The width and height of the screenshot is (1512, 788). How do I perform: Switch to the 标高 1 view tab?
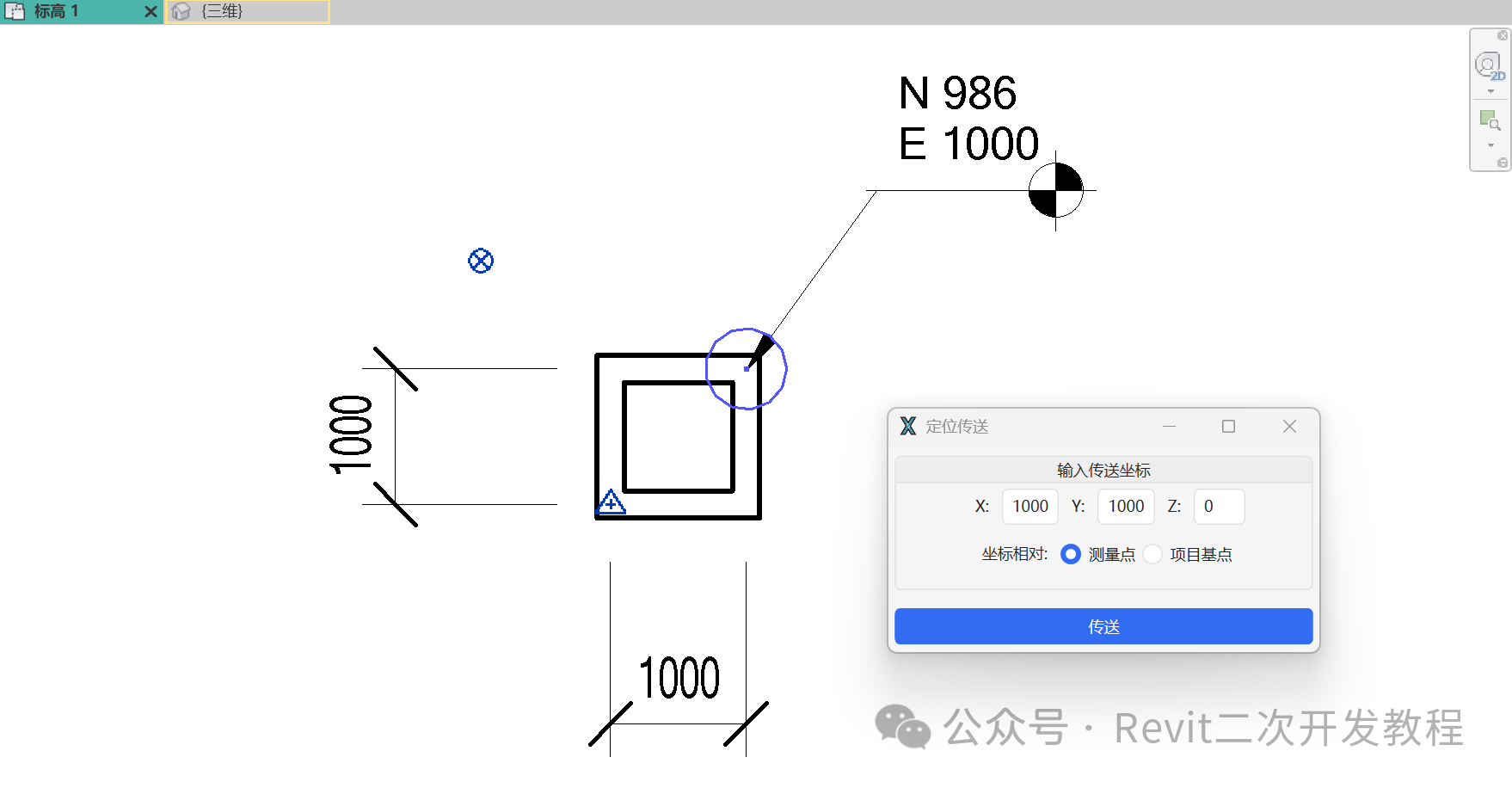point(73,11)
